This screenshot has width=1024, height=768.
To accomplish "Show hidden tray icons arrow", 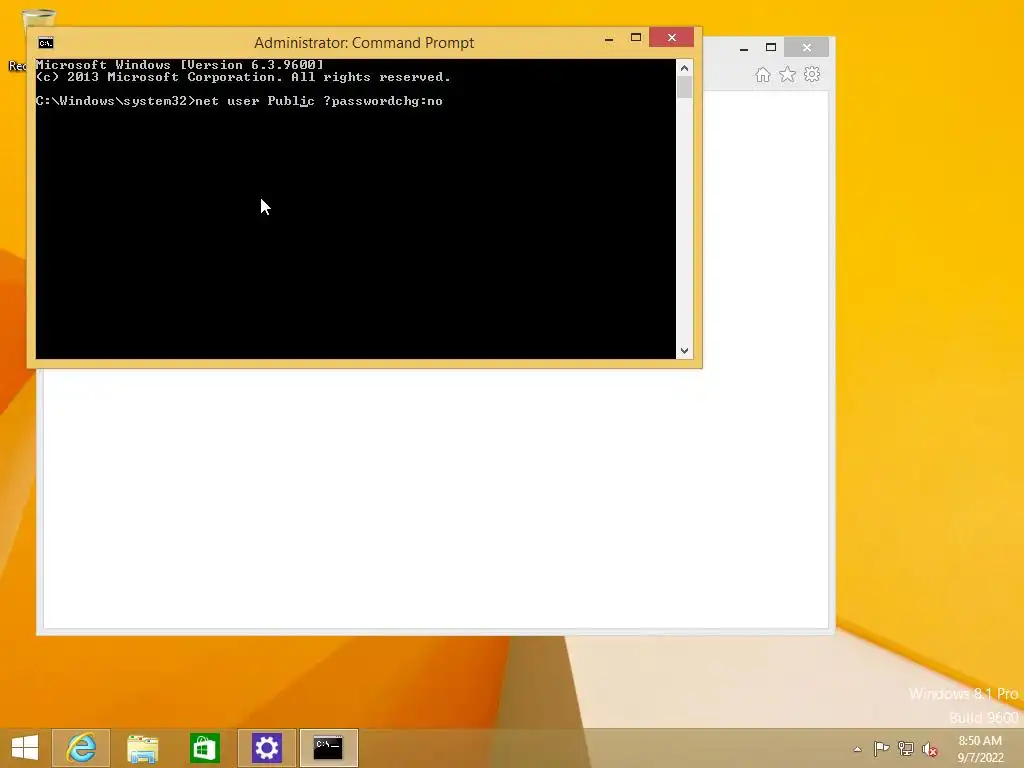I will point(857,749).
